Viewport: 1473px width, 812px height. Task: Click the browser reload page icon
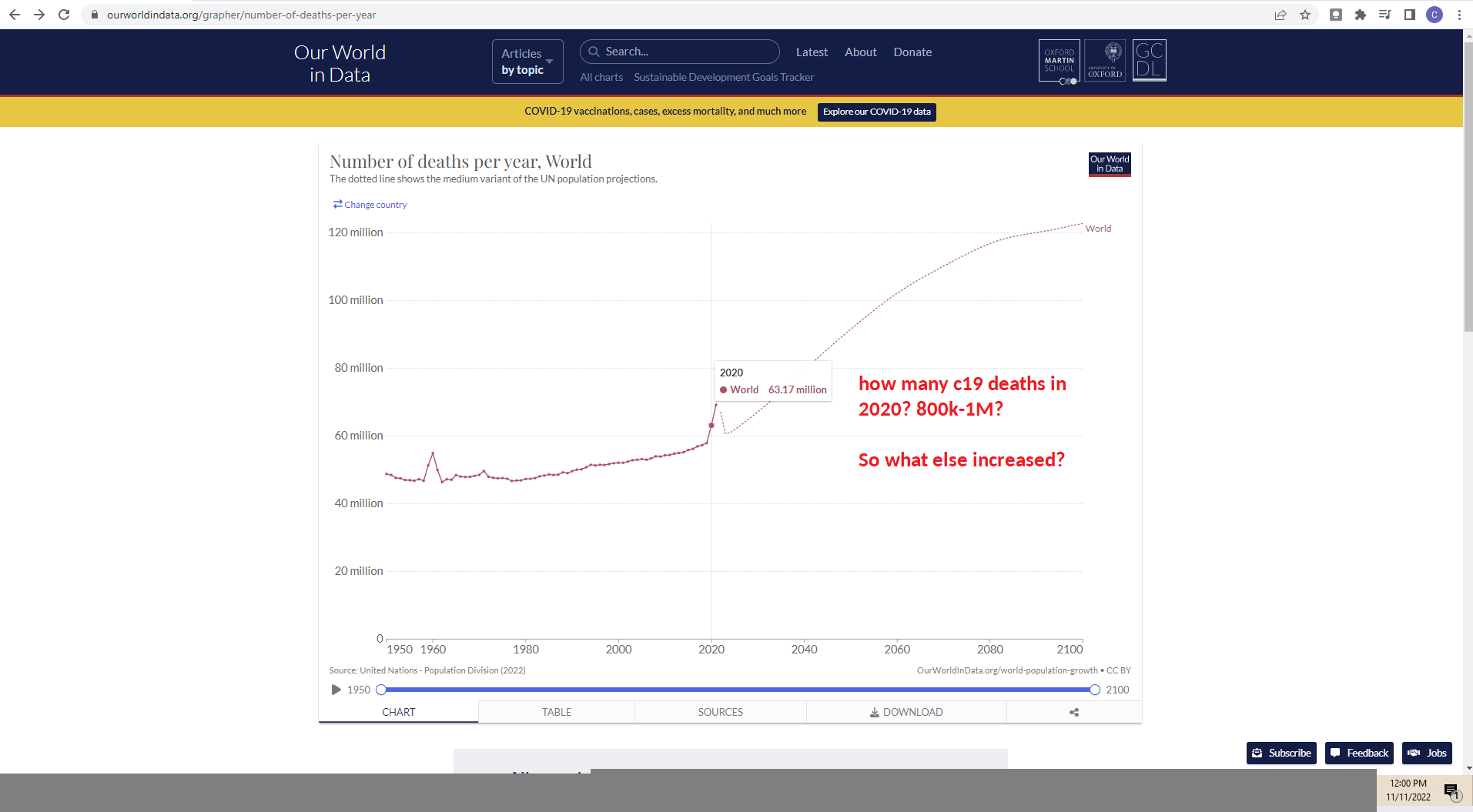64,15
